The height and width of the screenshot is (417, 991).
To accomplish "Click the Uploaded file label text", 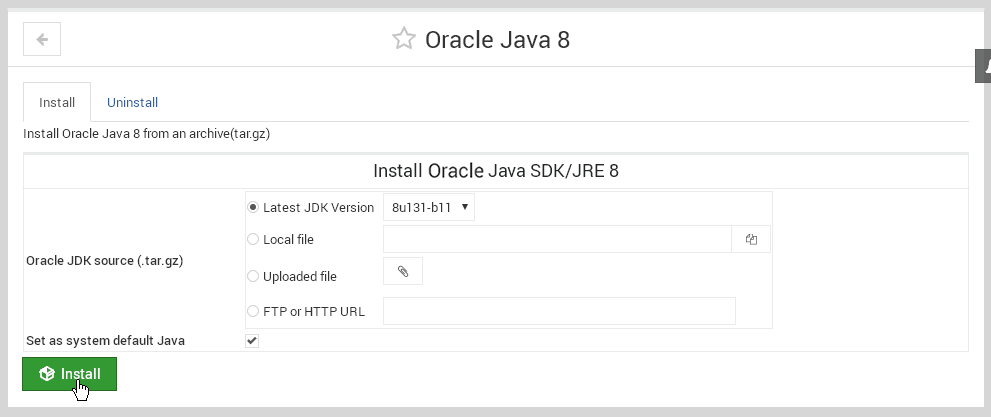I will point(300,276).
